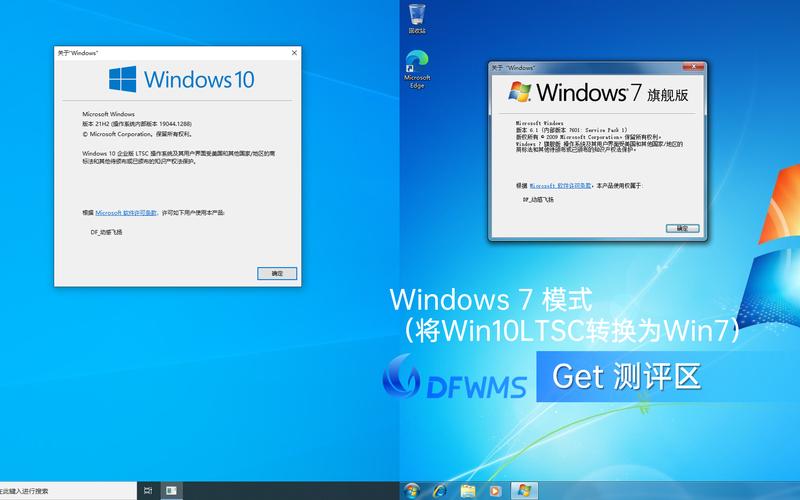800x500 pixels.
Task: Select the active winver icon on Win7 taskbar
Action: [x=524, y=491]
